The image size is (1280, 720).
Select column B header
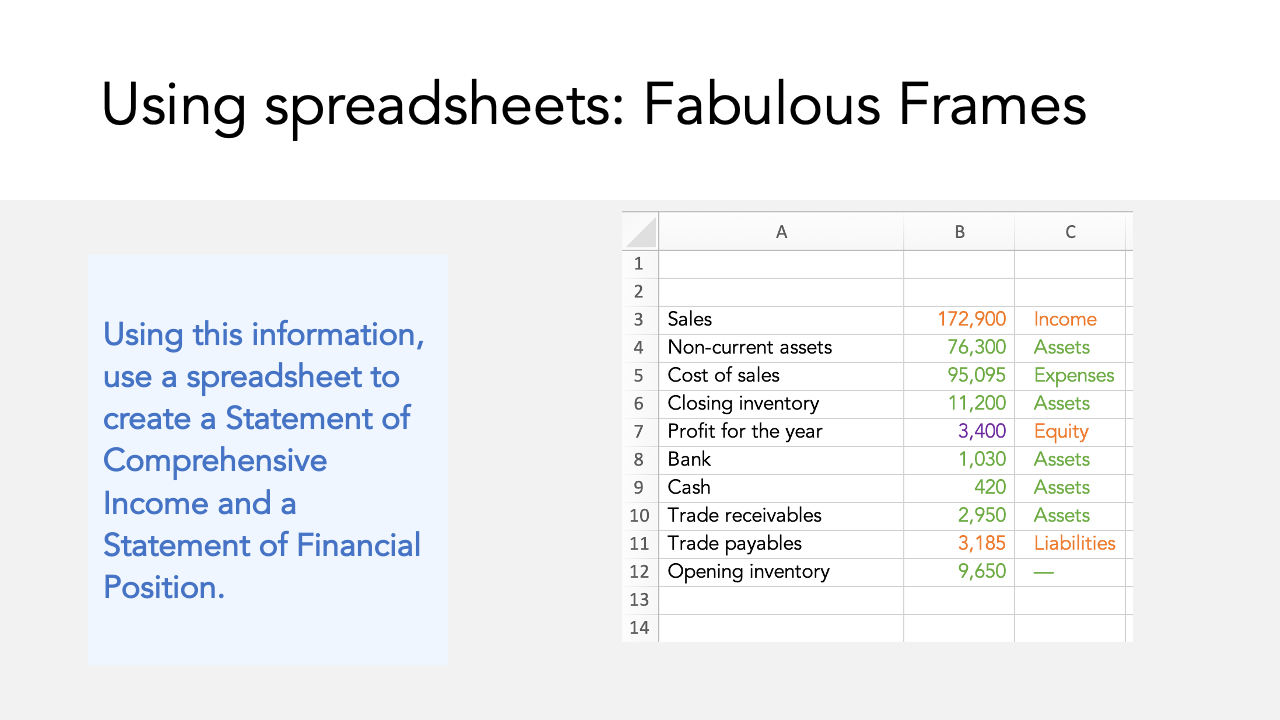tap(959, 232)
